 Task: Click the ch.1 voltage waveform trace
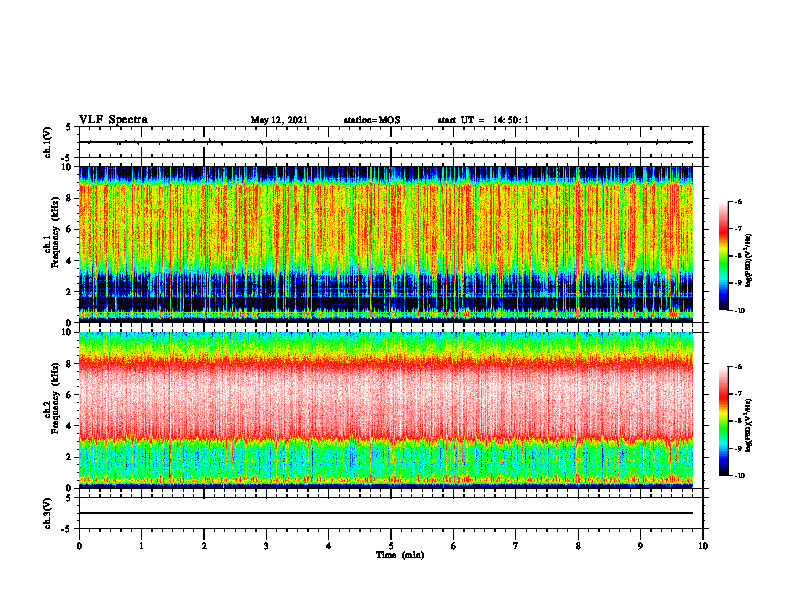coord(386,142)
